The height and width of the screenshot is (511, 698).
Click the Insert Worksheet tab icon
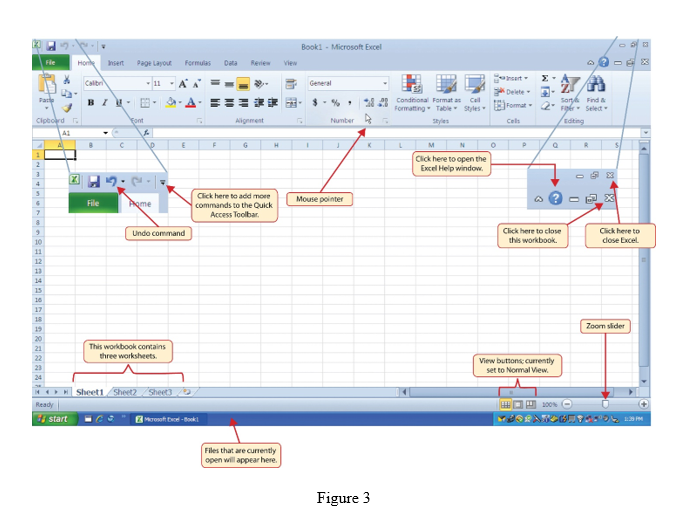click(187, 392)
